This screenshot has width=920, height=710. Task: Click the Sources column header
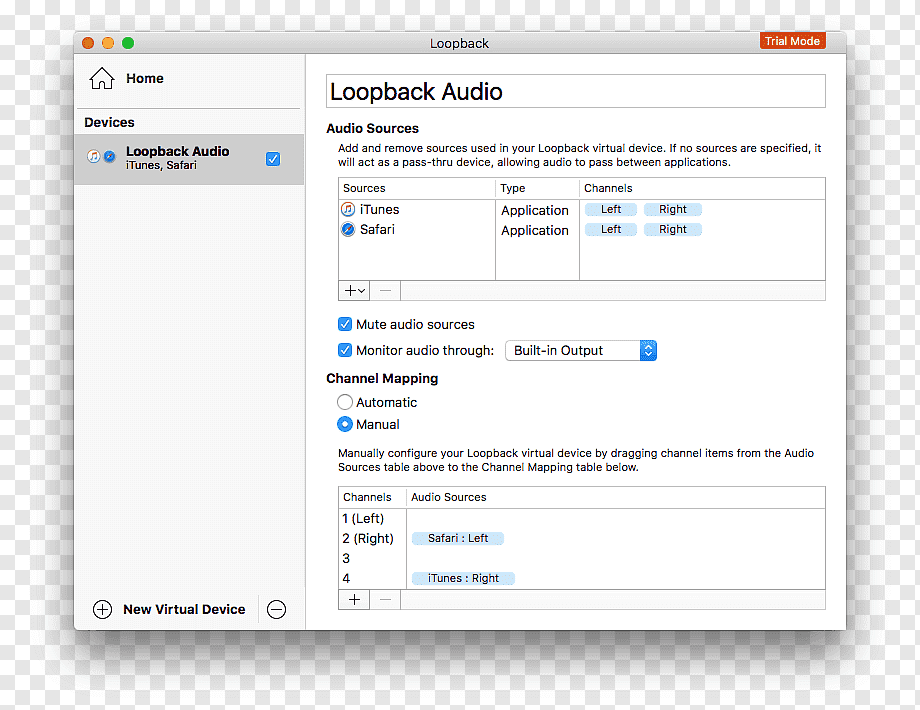364,188
